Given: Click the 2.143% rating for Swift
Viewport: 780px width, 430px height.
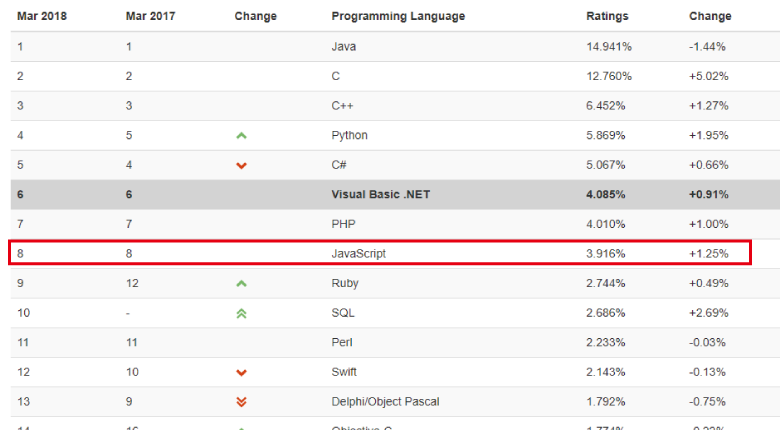Looking at the screenshot, I should pos(605,372).
